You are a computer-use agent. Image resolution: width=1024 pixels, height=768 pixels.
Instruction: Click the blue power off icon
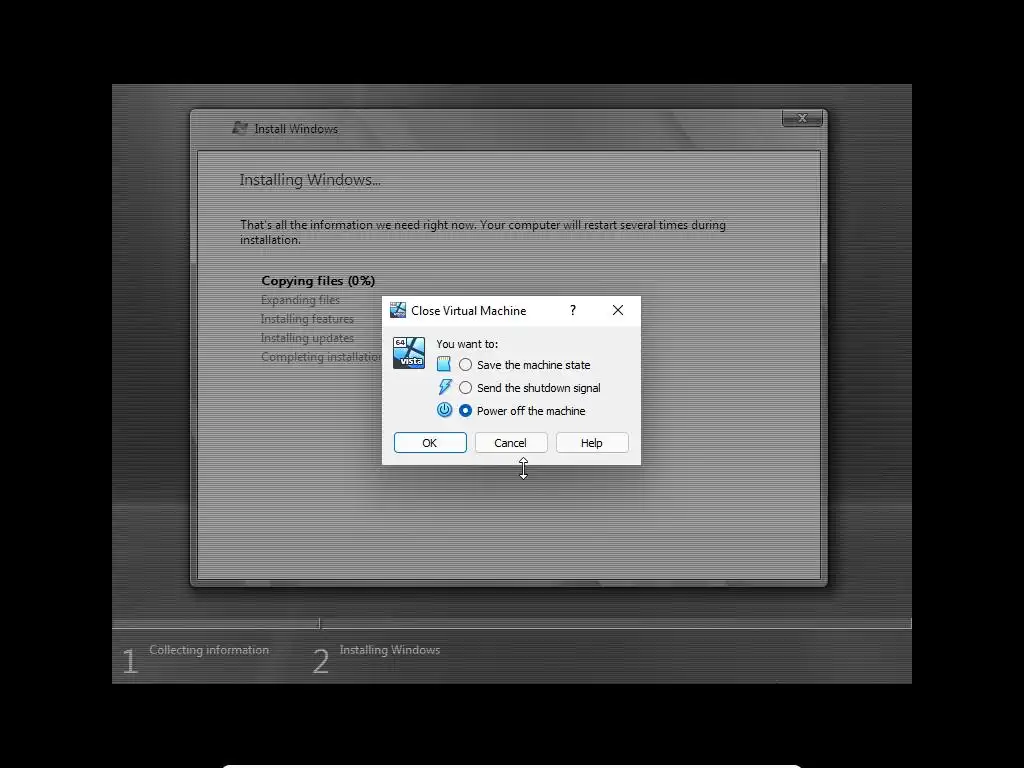tap(444, 410)
